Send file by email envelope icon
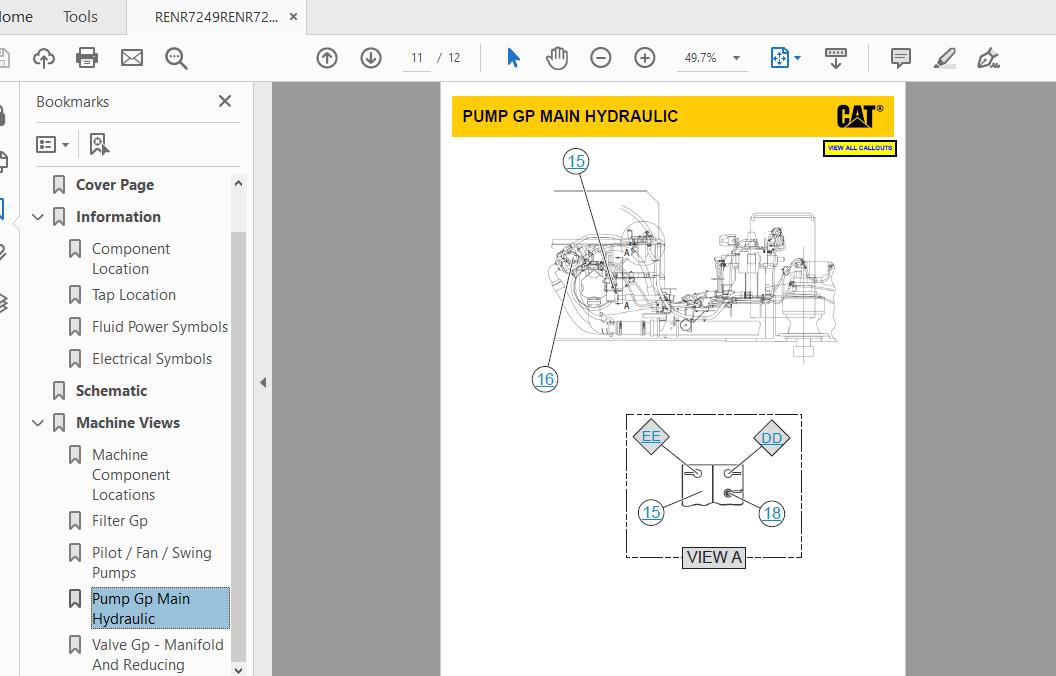The image size is (1056, 676). (x=132, y=58)
